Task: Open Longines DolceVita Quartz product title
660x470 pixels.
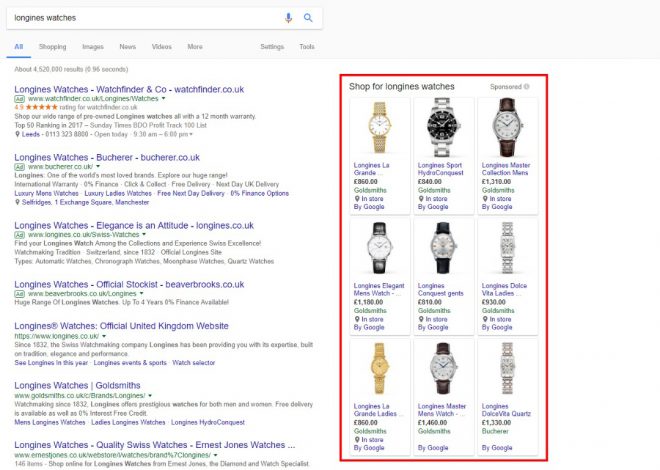Action: pos(506,410)
